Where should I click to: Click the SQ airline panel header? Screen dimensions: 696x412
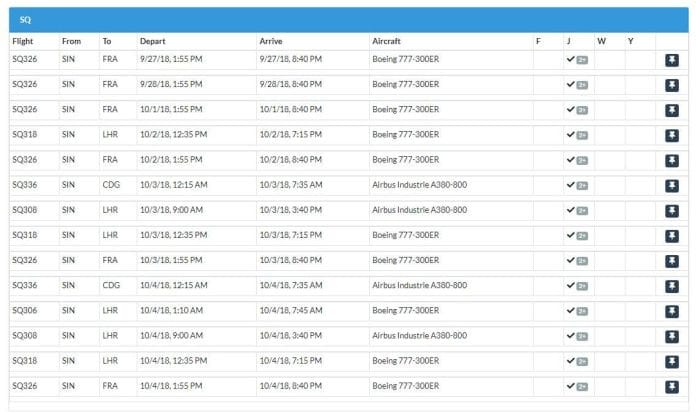tap(347, 19)
